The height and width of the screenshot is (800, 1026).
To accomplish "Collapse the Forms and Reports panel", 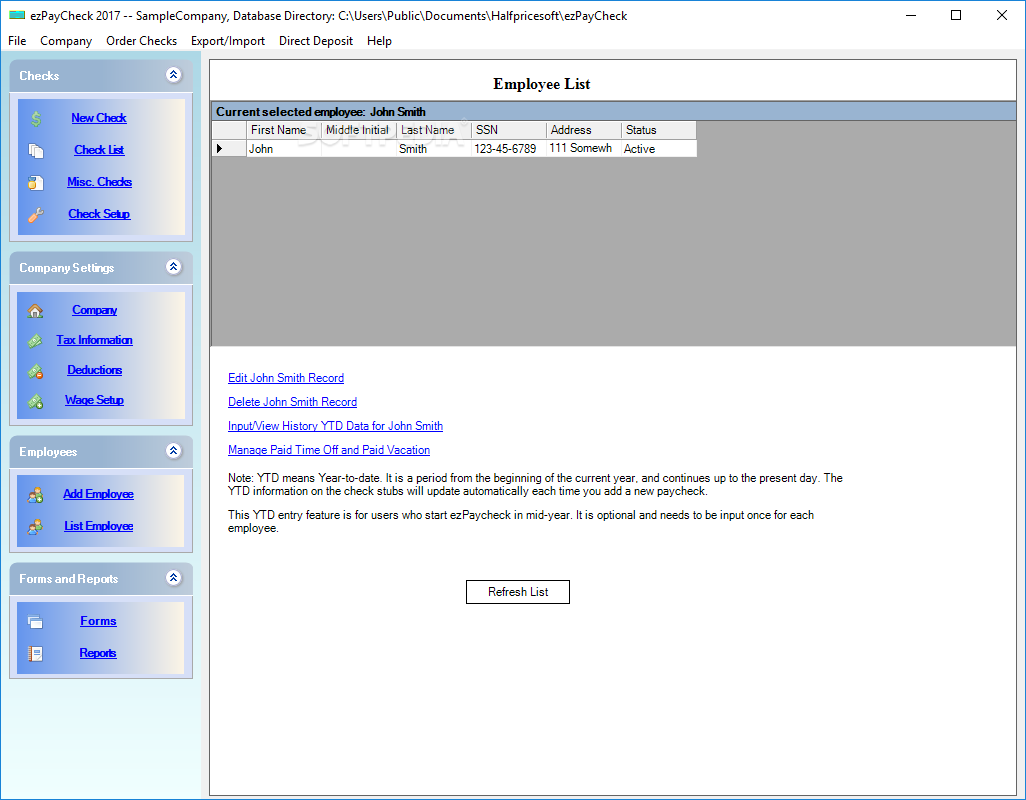I will coord(173,578).
